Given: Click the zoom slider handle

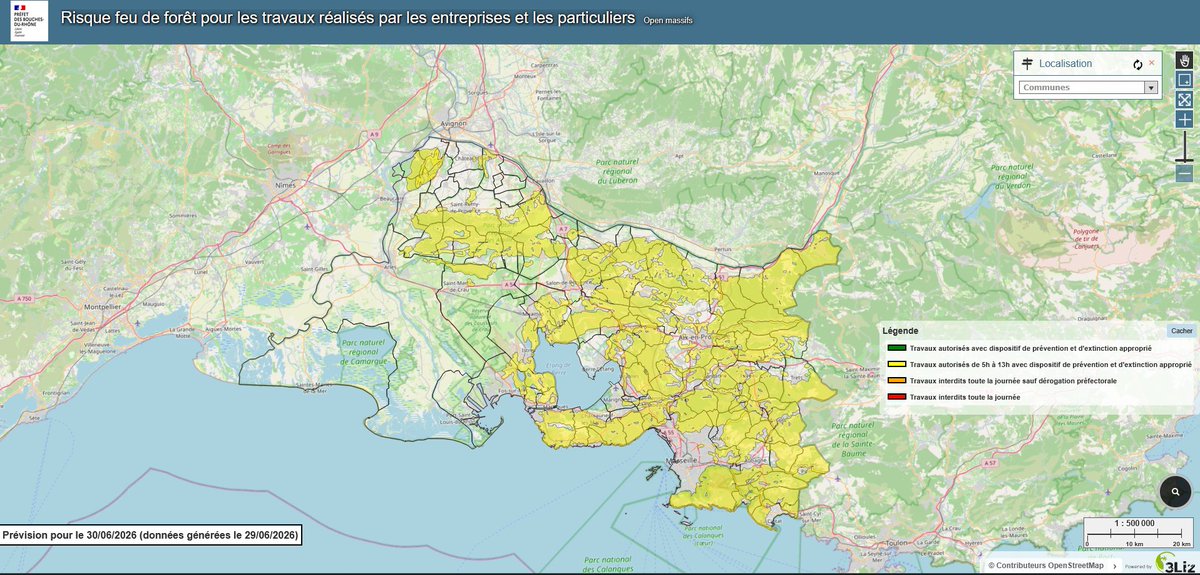Looking at the screenshot, I should [x=1184, y=160].
